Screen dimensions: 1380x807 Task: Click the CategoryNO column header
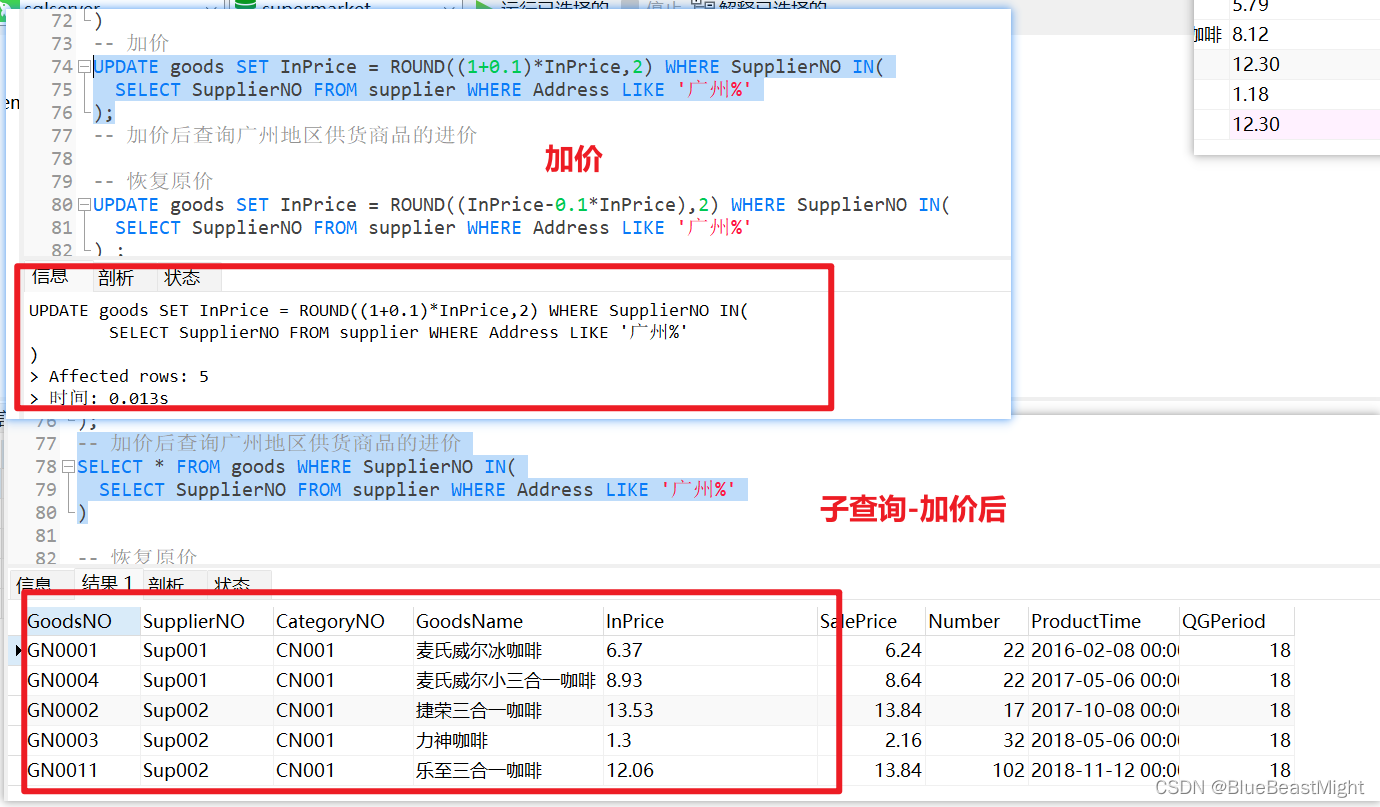(x=344, y=621)
